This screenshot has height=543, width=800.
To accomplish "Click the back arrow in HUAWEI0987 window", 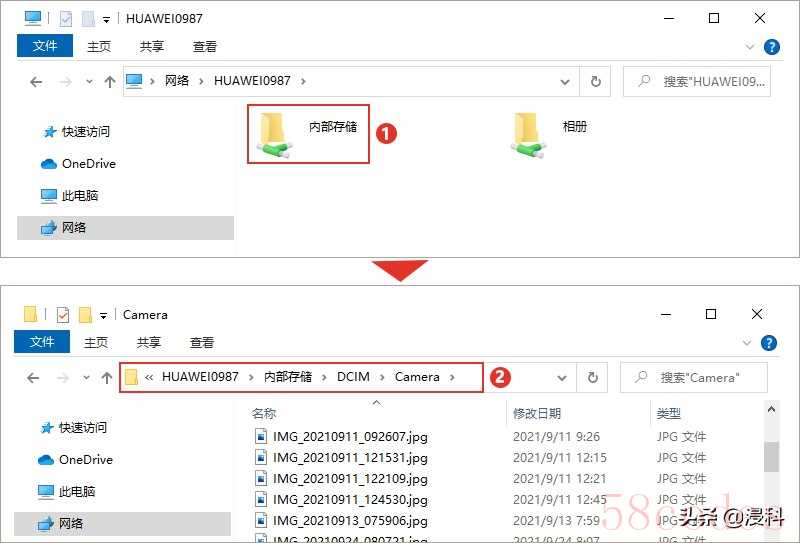I will [x=36, y=82].
